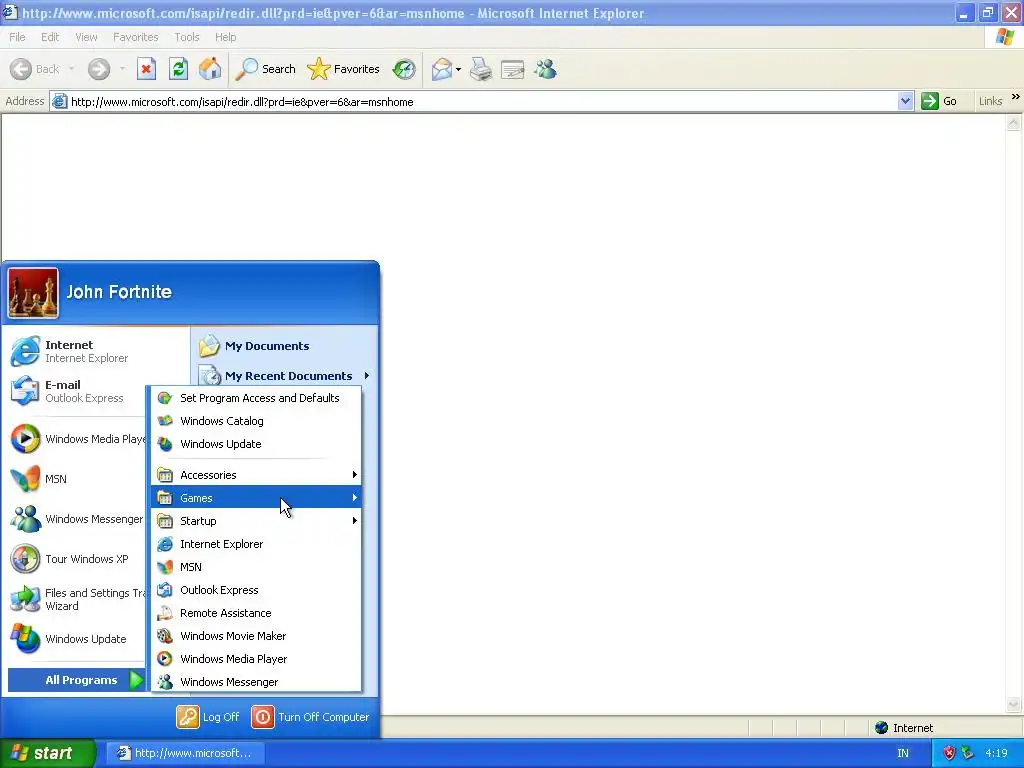The image size is (1024, 768).
Task: Click the Turn Off Computer button
Action: [x=310, y=717]
